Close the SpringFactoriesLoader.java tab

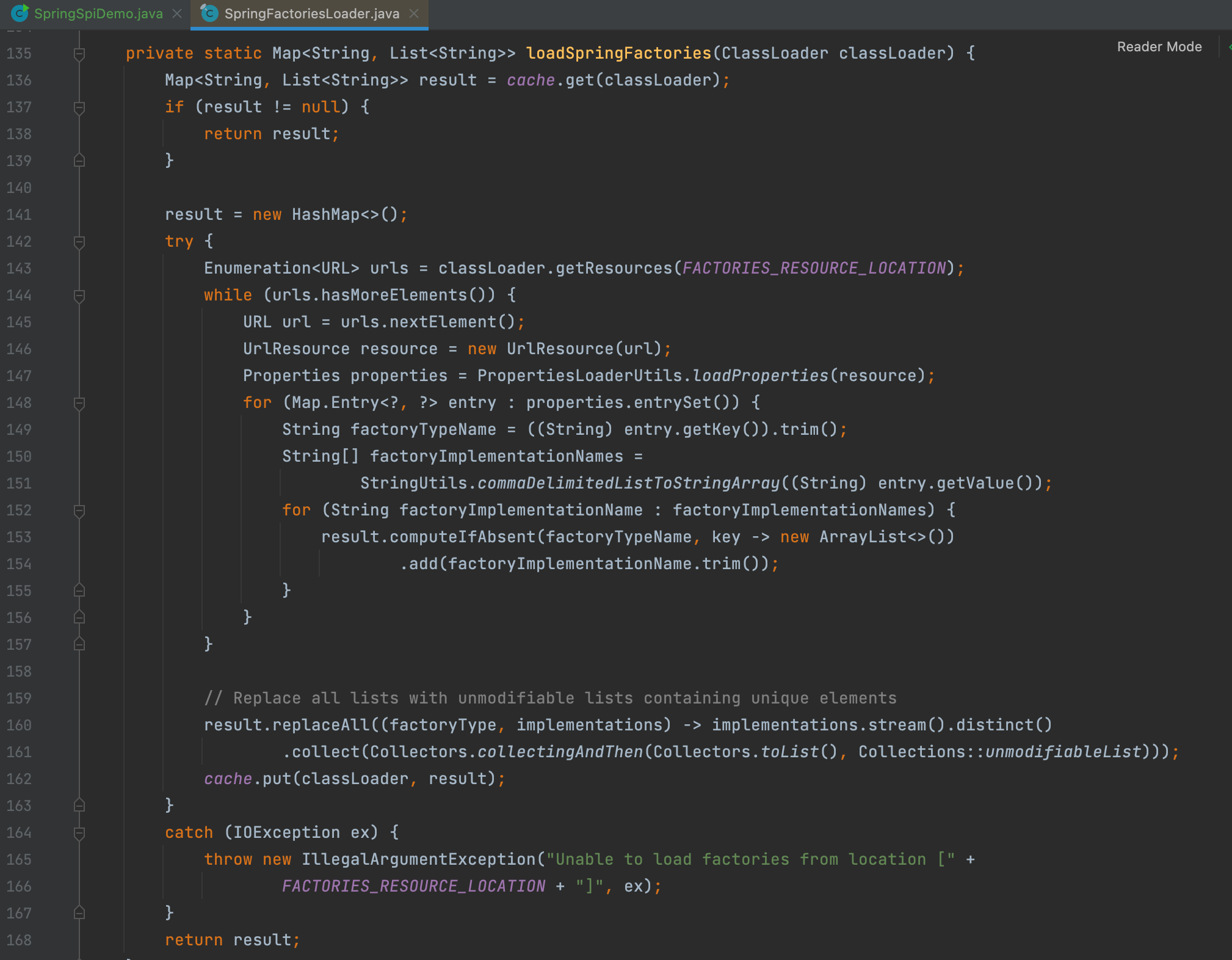(414, 13)
